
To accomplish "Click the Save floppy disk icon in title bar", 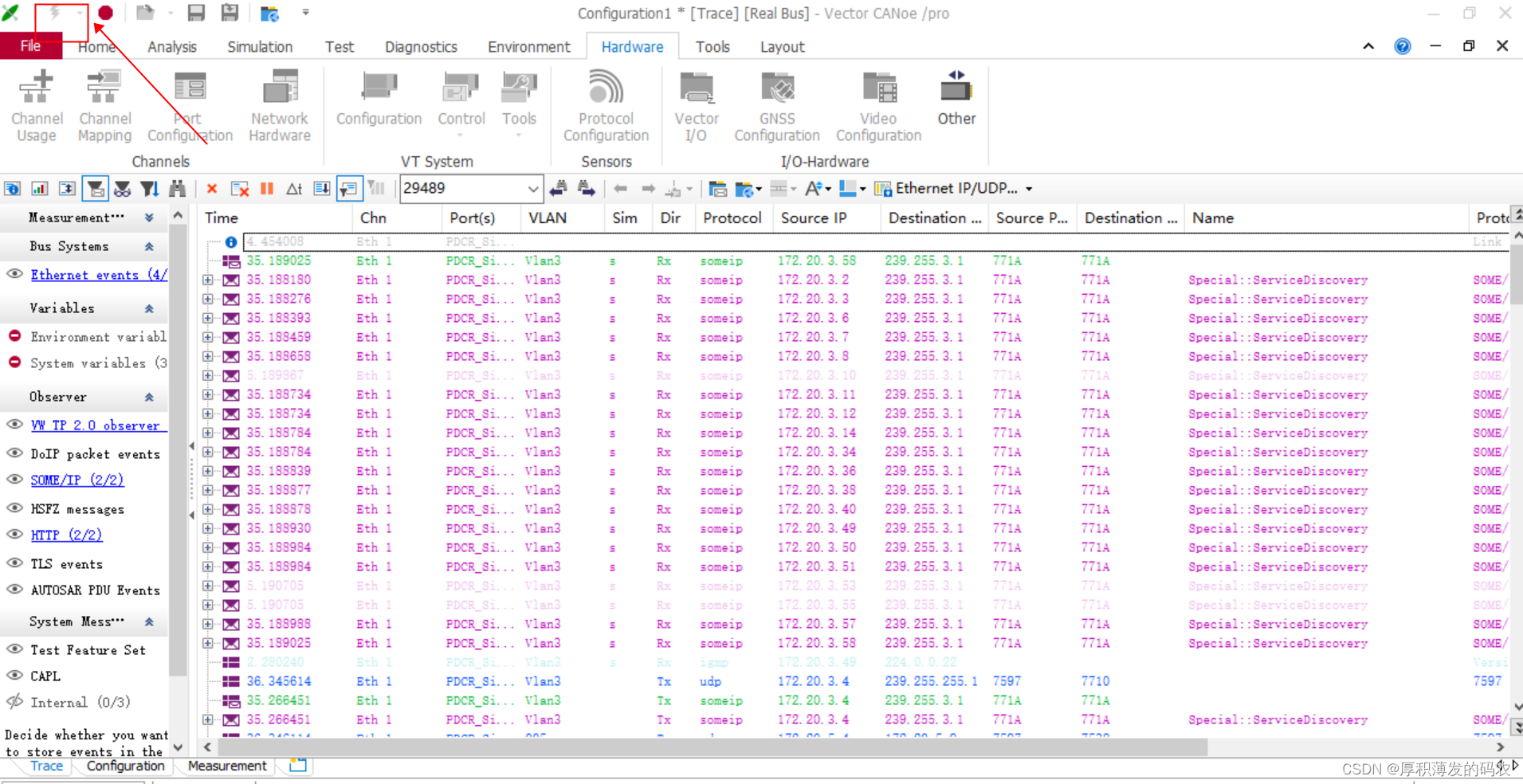I will pyautogui.click(x=196, y=13).
